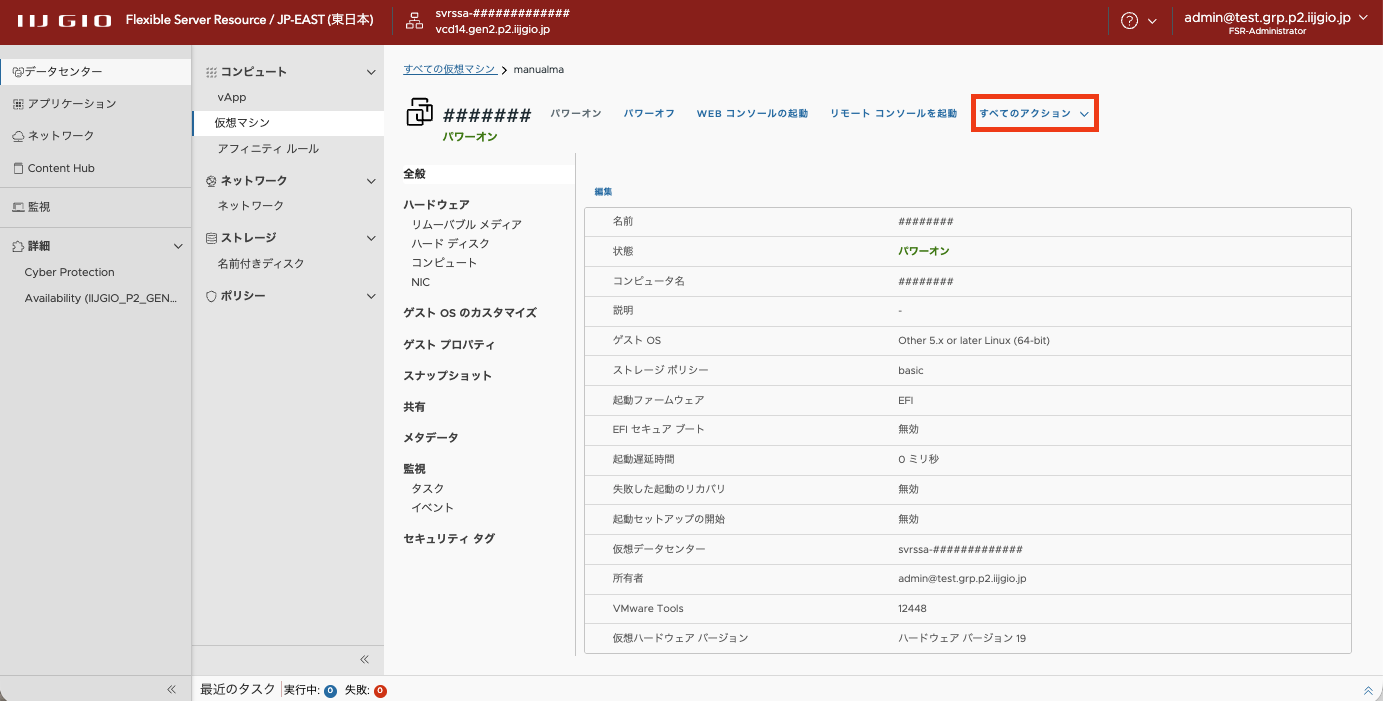The image size is (1383, 701).
Task: Click the failed tasks count badge
Action: point(380,690)
